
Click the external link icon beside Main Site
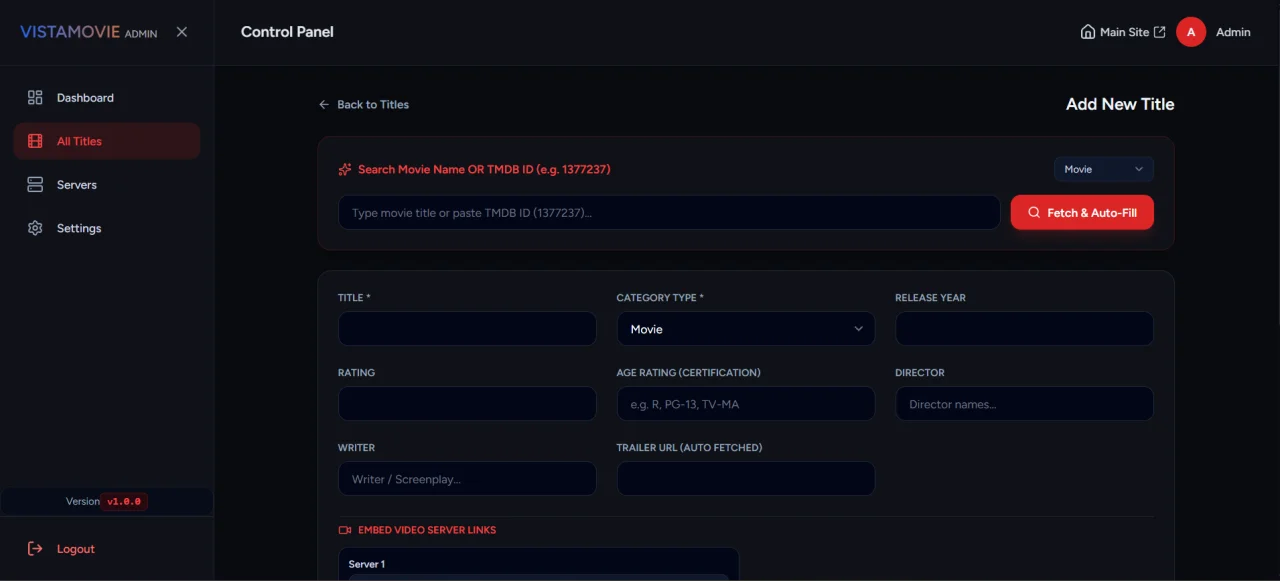click(x=1160, y=32)
